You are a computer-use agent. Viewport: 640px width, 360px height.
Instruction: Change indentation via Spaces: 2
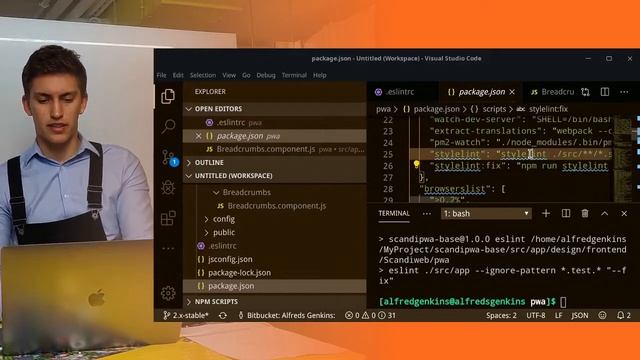pos(501,315)
